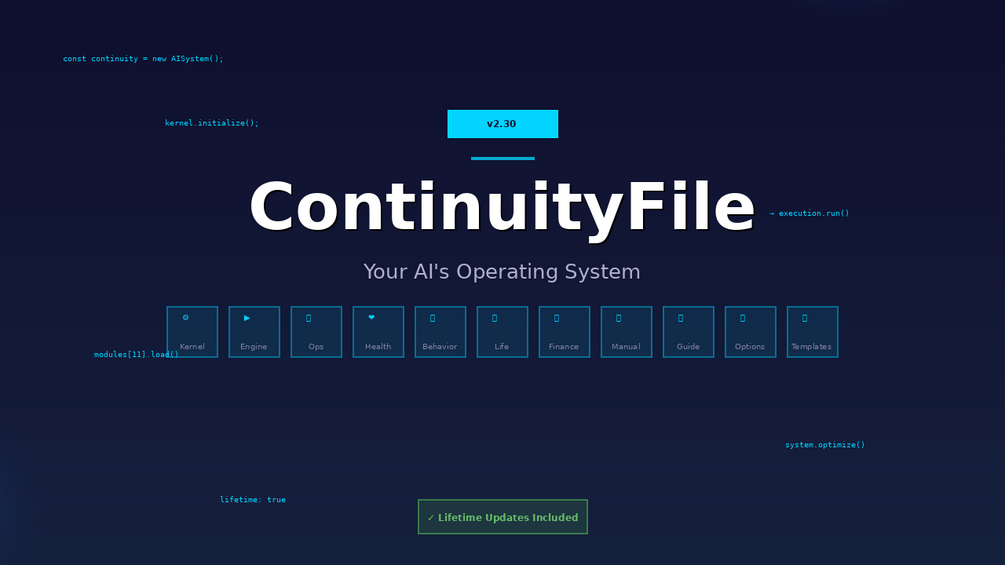Open the Guide module tile

pyautogui.click(x=688, y=332)
